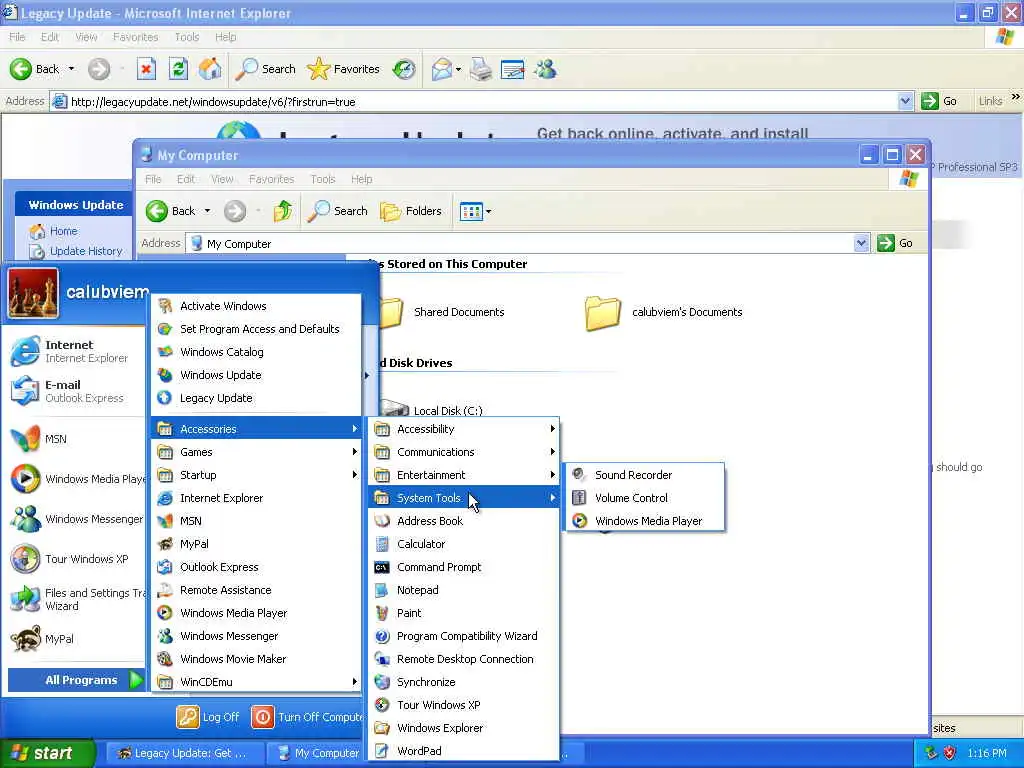Open the My Computer address bar dropdown

point(861,243)
